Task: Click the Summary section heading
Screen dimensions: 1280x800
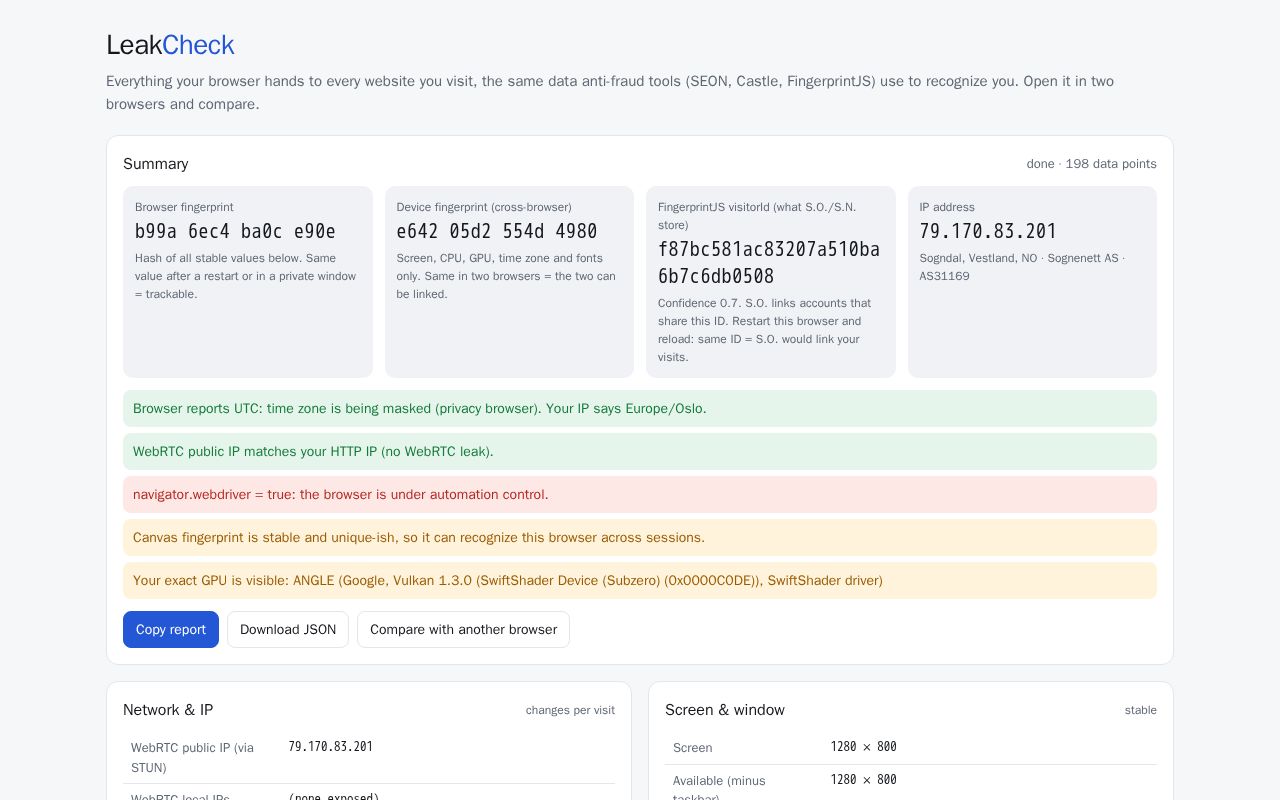Action: coord(156,164)
